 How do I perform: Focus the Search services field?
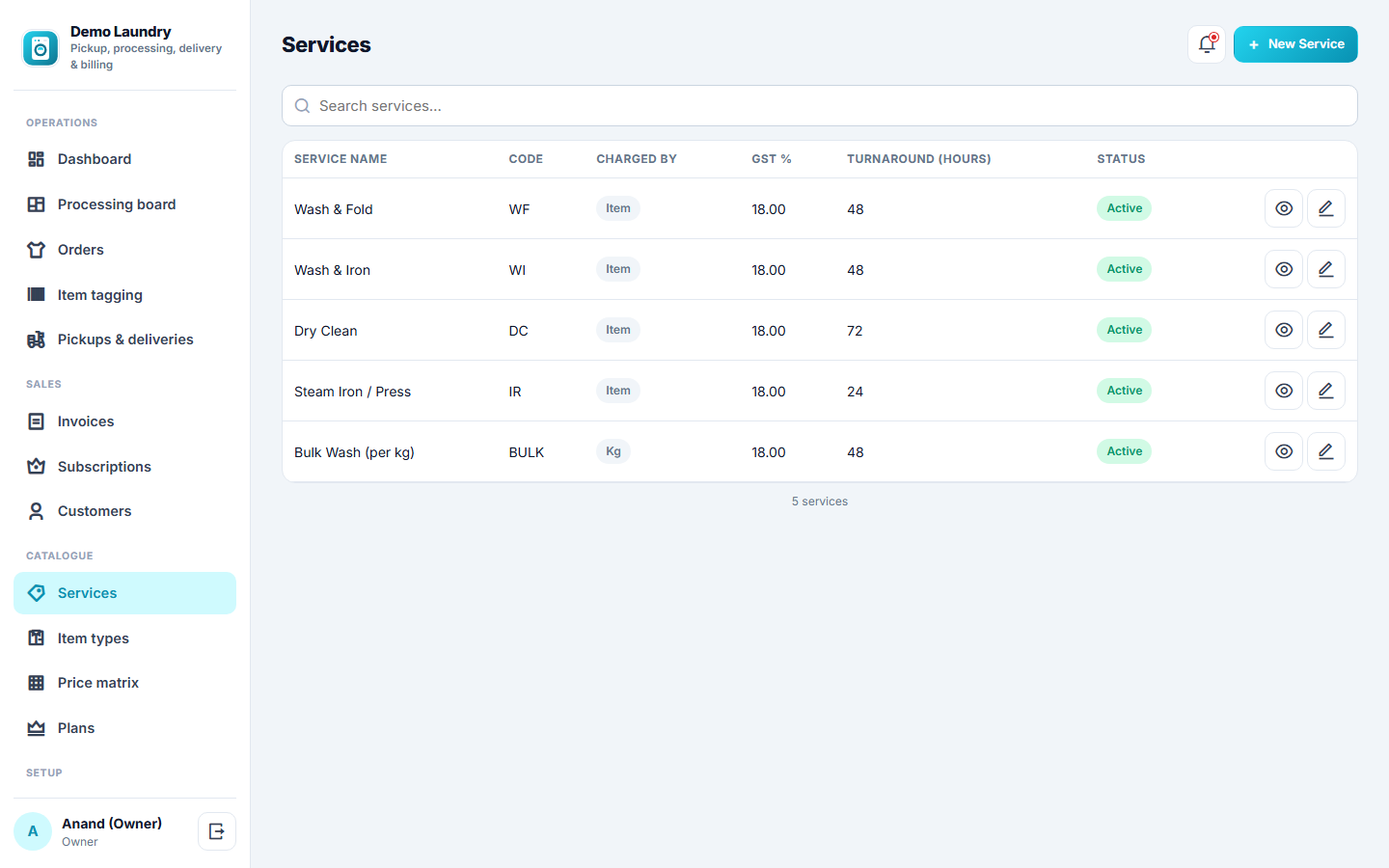pos(820,106)
